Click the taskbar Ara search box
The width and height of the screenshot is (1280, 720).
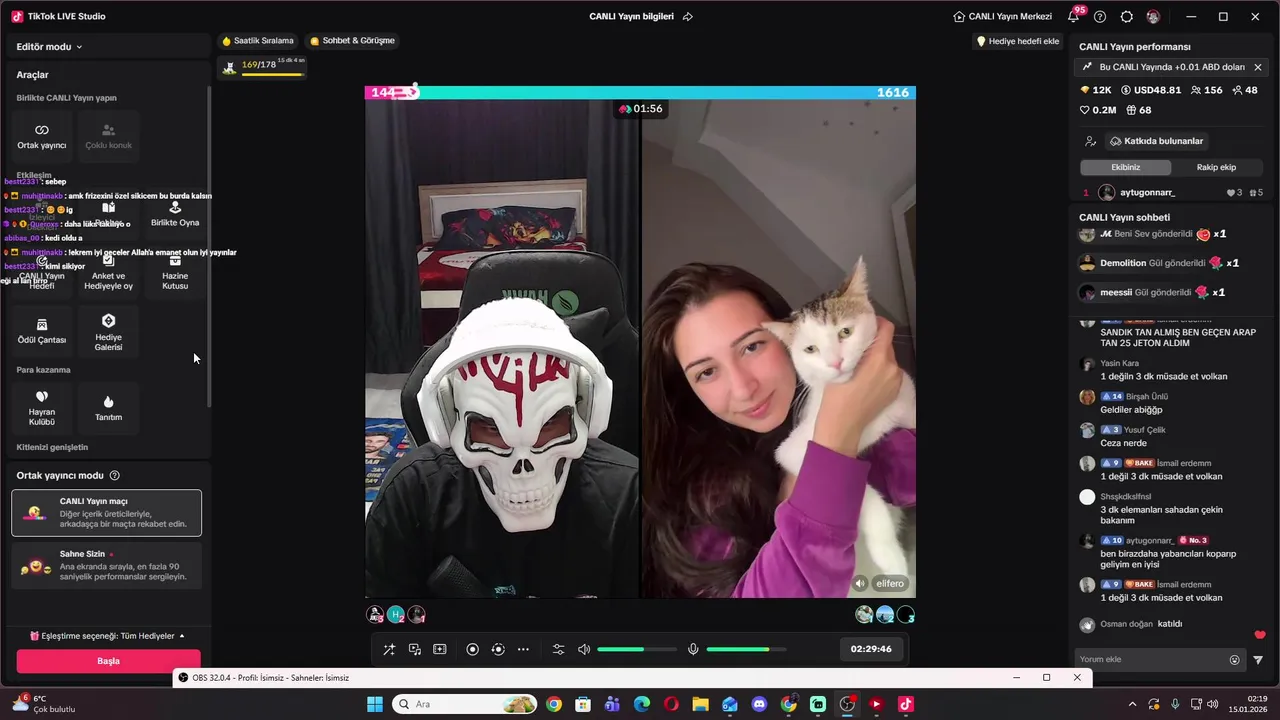coord(465,704)
